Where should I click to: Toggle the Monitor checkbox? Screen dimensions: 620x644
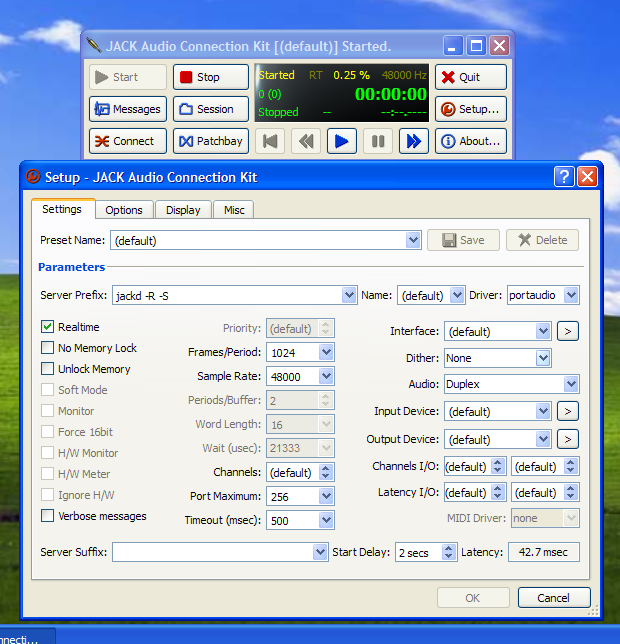coord(48,411)
